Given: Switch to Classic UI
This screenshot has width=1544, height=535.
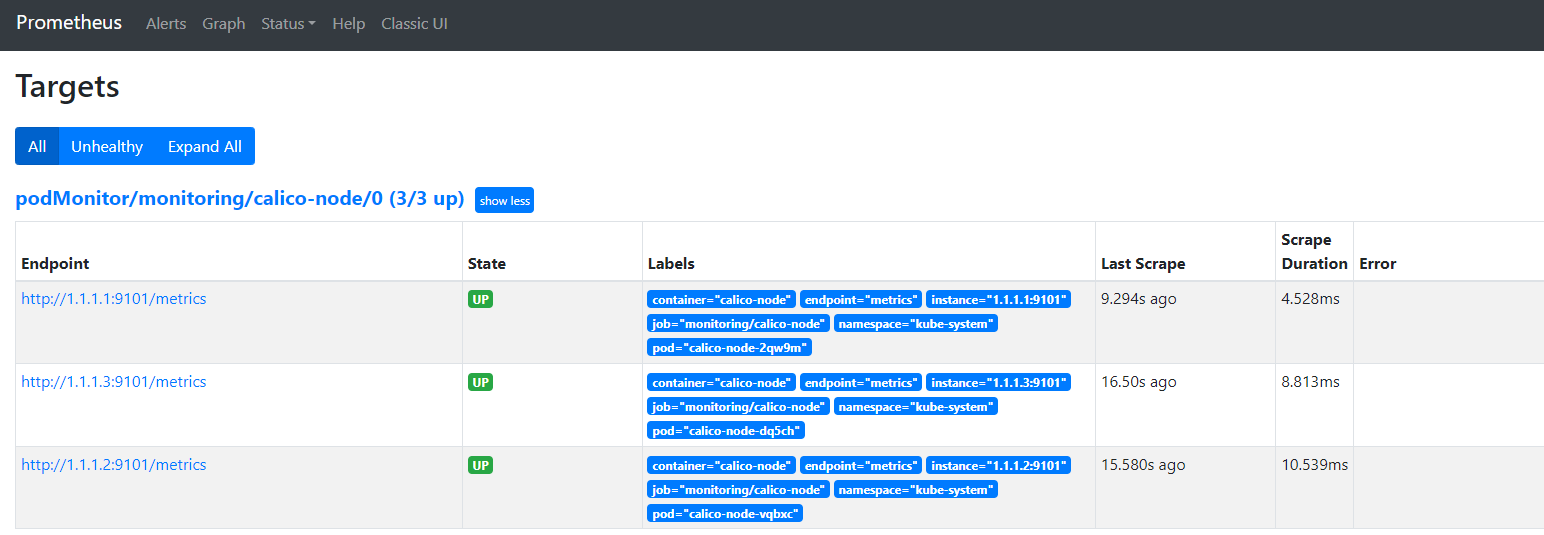Looking at the screenshot, I should tap(414, 24).
